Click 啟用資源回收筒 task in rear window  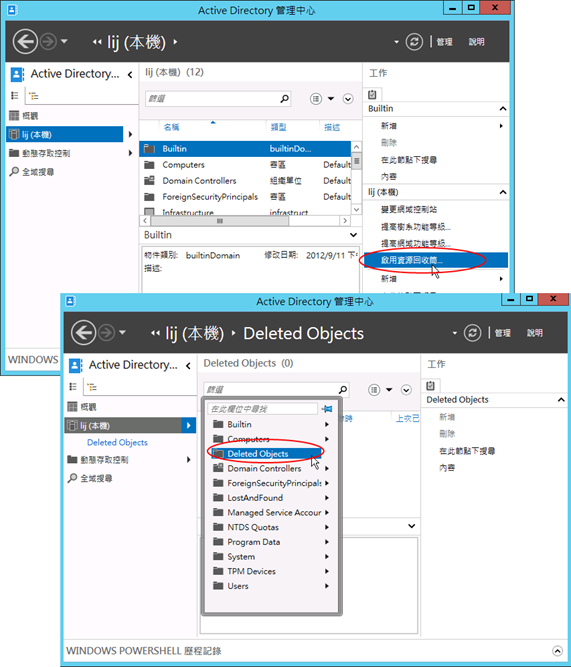pyautogui.click(x=436, y=260)
